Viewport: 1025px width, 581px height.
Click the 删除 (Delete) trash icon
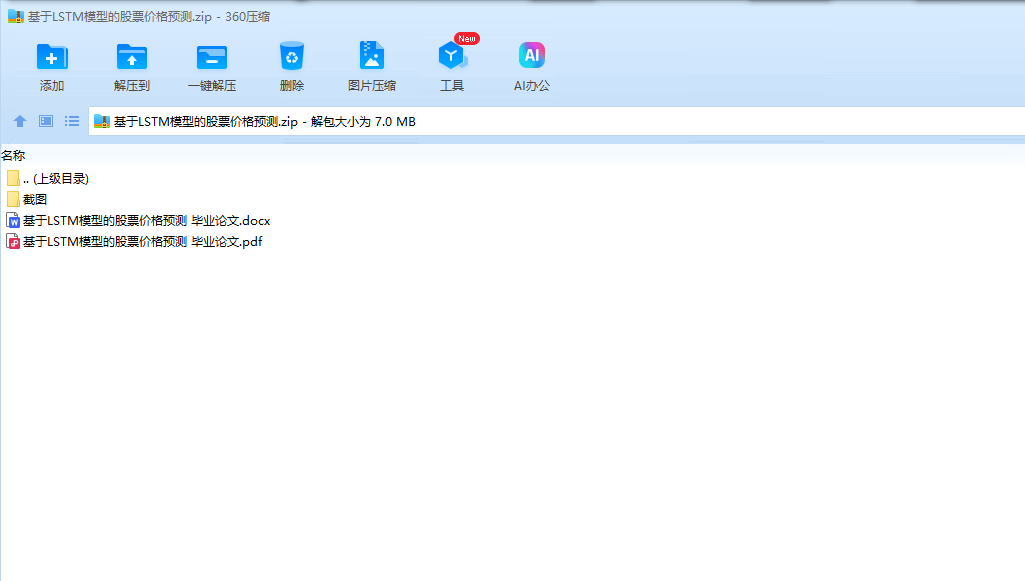click(x=292, y=56)
